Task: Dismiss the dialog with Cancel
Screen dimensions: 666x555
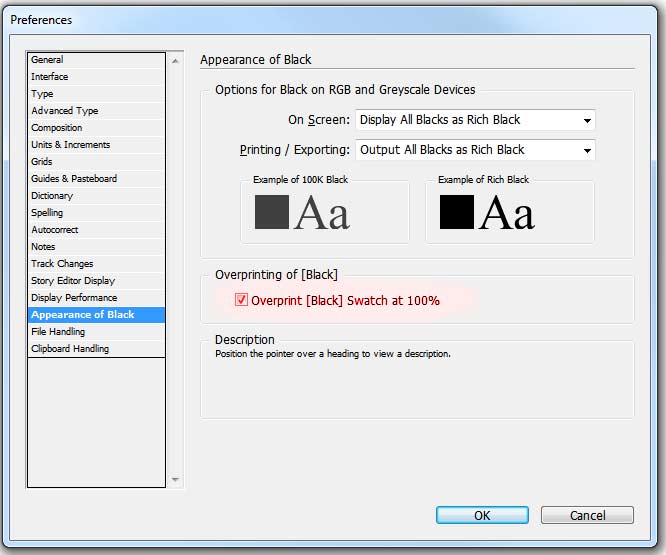Action: [587, 515]
